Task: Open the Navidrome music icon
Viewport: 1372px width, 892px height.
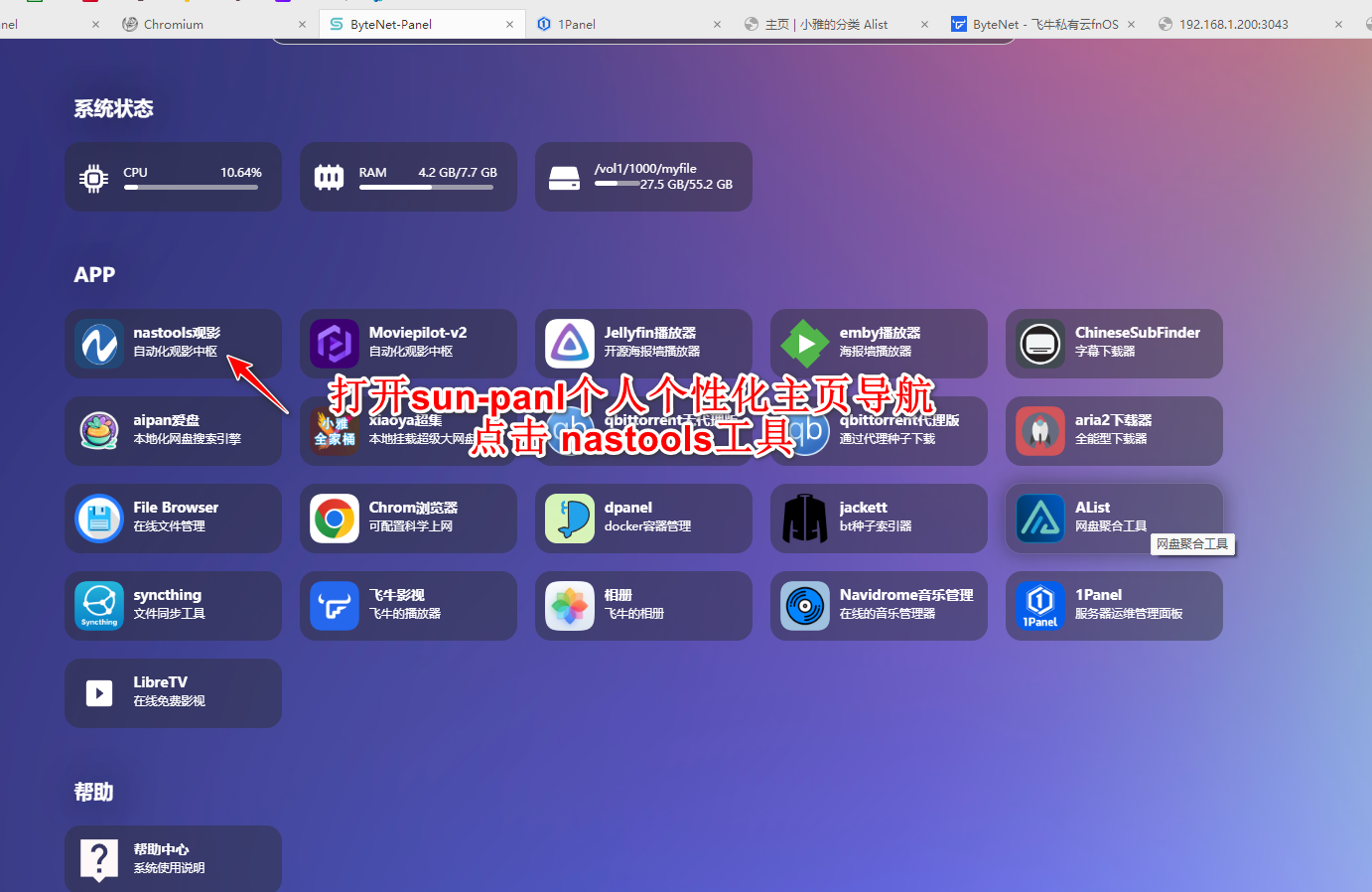Action: [805, 606]
